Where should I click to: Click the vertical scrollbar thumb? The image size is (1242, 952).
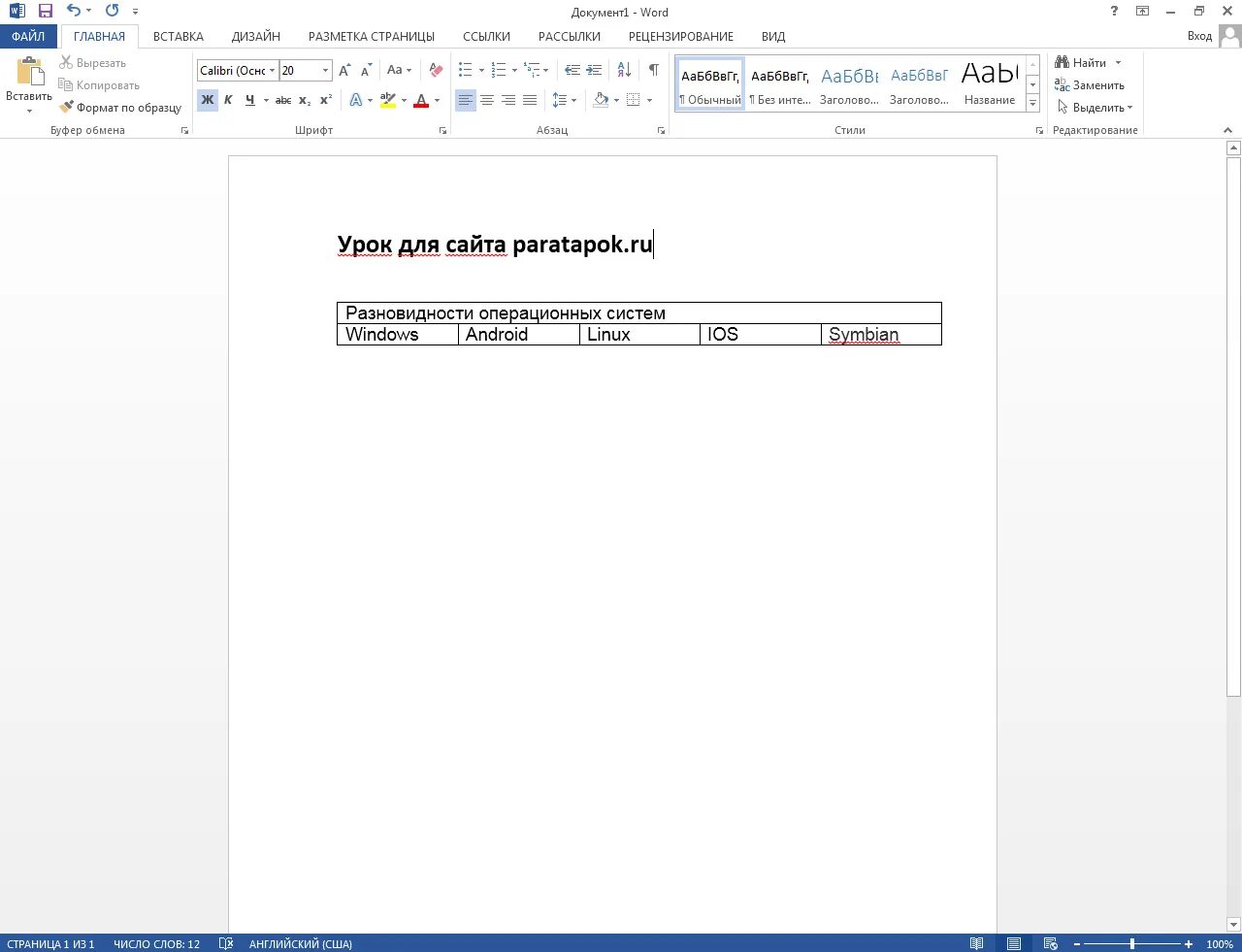[1233, 427]
